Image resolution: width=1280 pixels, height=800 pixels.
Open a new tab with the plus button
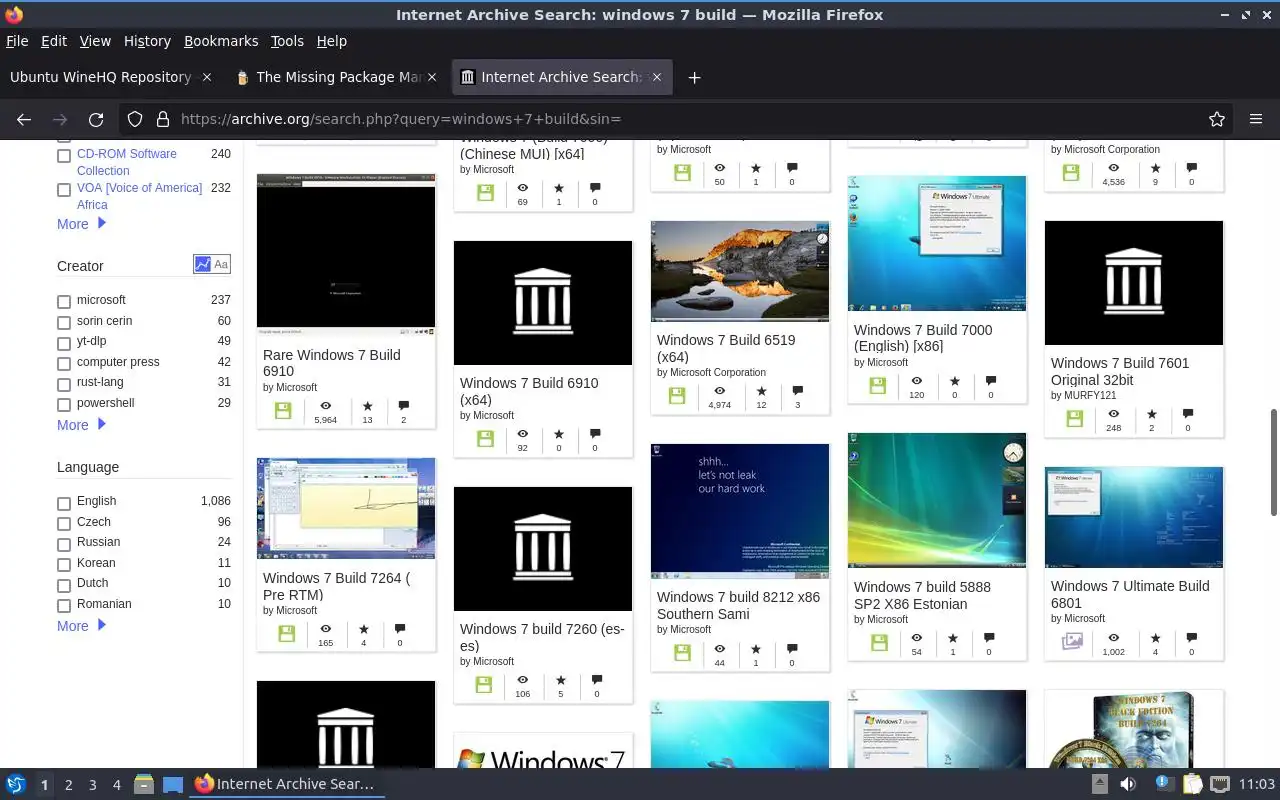694,77
